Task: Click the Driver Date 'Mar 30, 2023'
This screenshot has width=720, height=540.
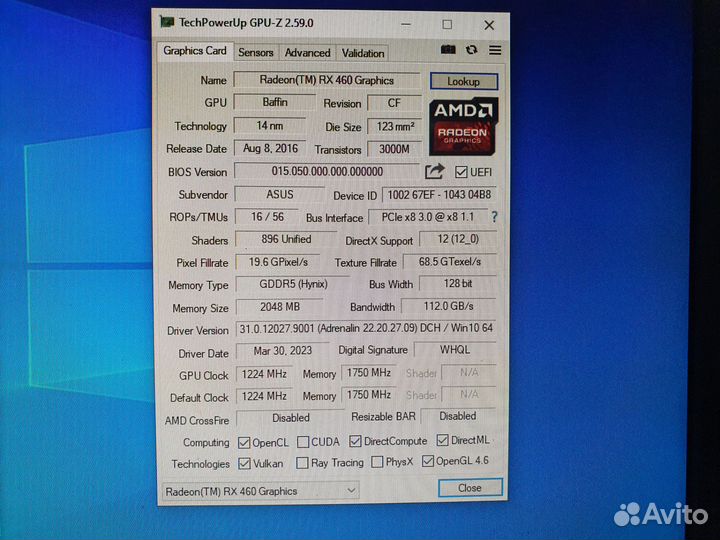Action: coord(283,350)
